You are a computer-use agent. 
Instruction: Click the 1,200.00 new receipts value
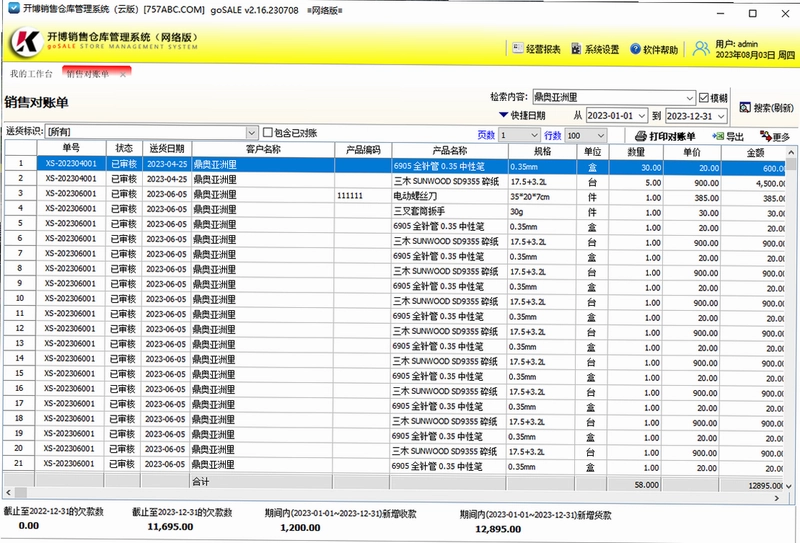tap(301, 528)
